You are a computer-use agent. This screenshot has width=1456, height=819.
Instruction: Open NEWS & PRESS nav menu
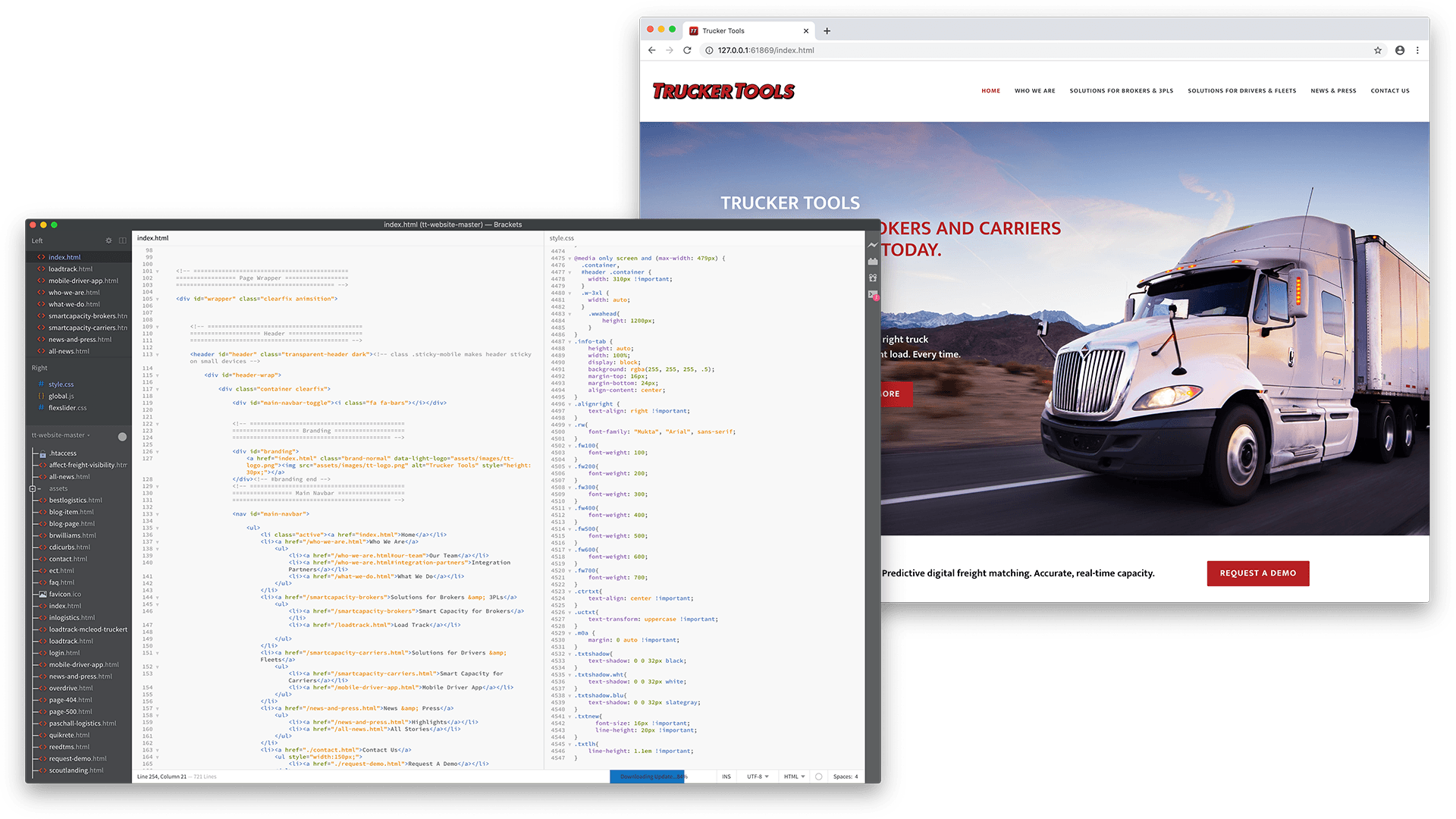1333,91
